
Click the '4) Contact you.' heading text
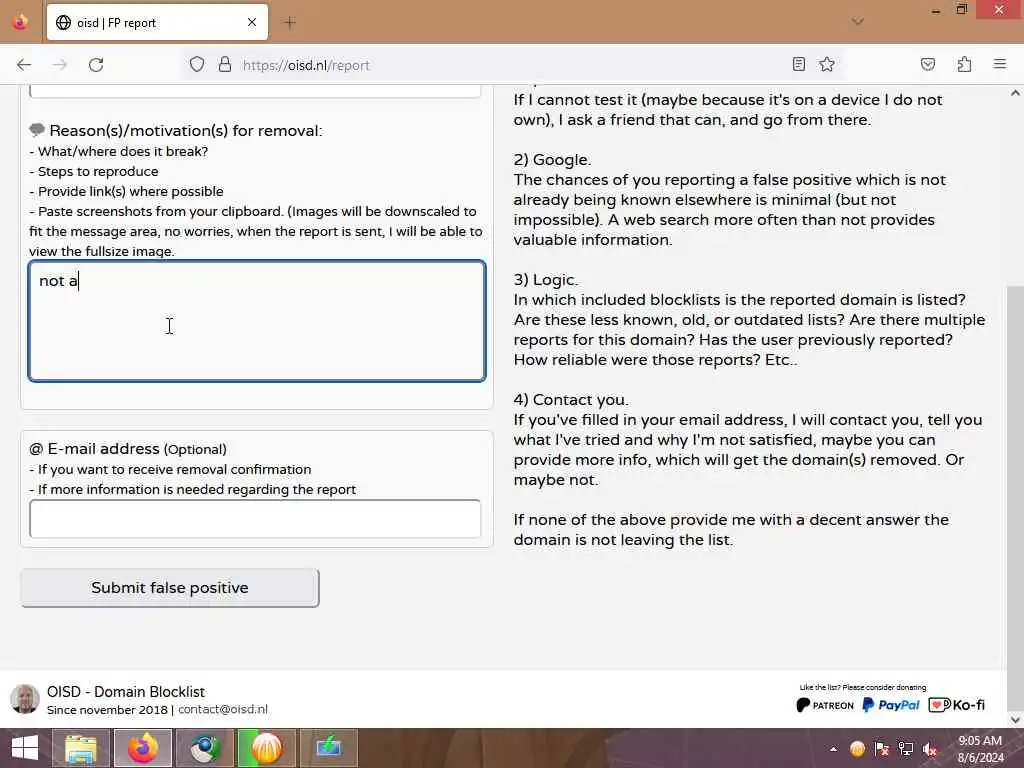(571, 400)
